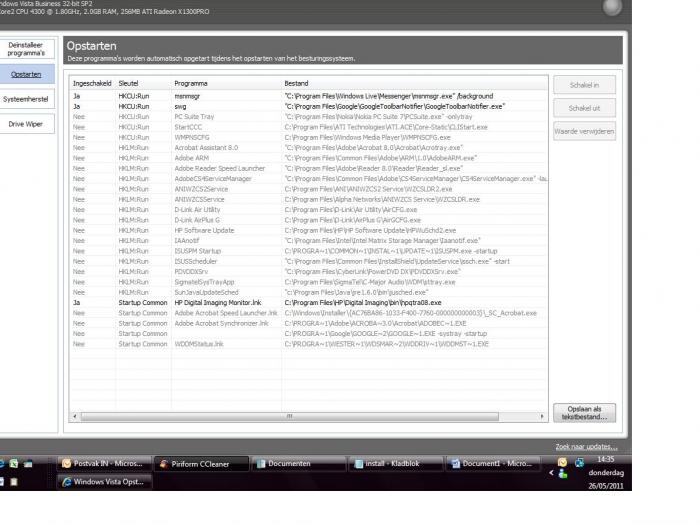
Task: Select the HP Digital Imaging Monitor.lnk row
Action: [x=308, y=303]
